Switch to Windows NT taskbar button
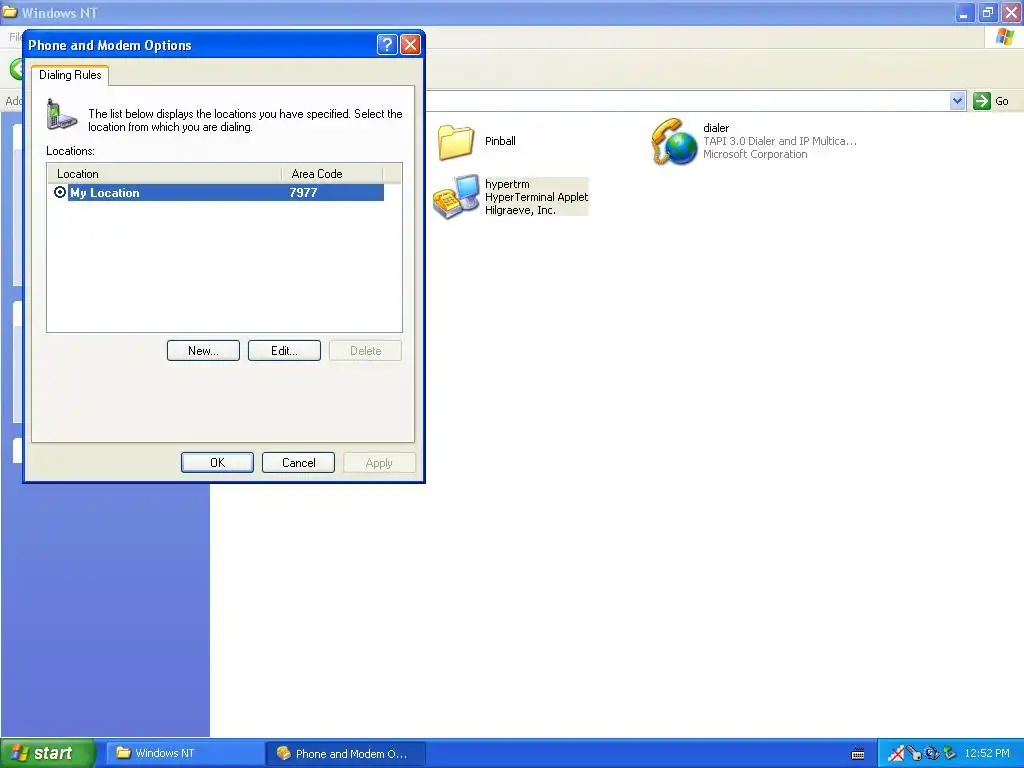This screenshot has height=768, width=1024. click(185, 754)
